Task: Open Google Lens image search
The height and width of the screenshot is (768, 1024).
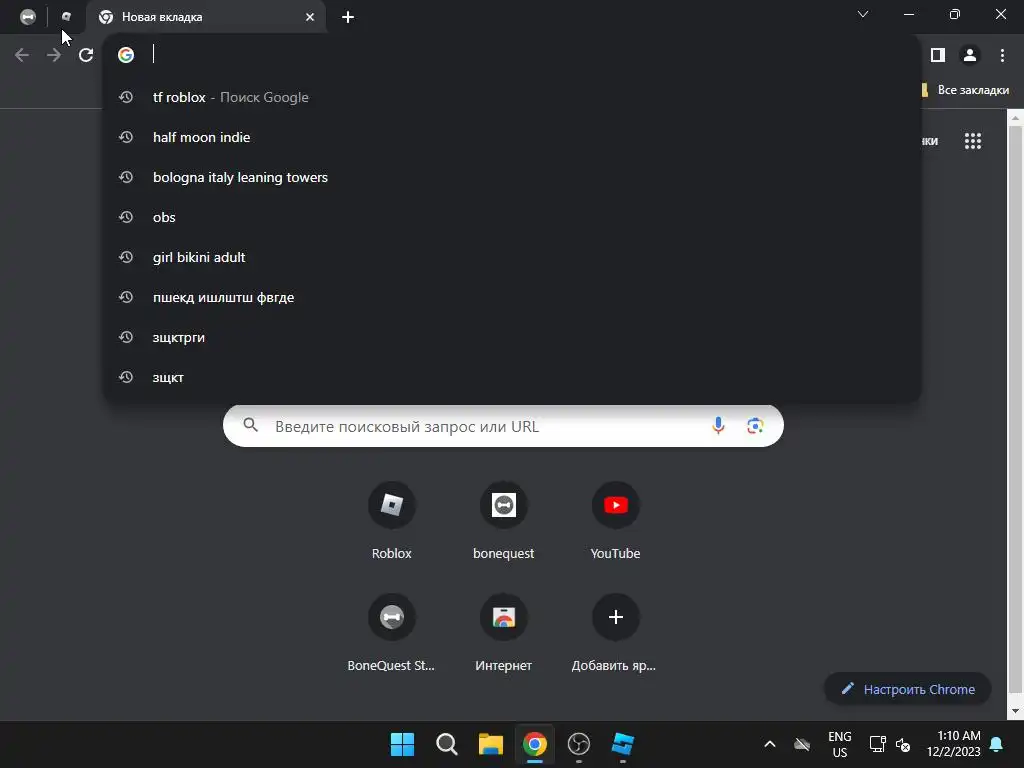Action: 755,426
